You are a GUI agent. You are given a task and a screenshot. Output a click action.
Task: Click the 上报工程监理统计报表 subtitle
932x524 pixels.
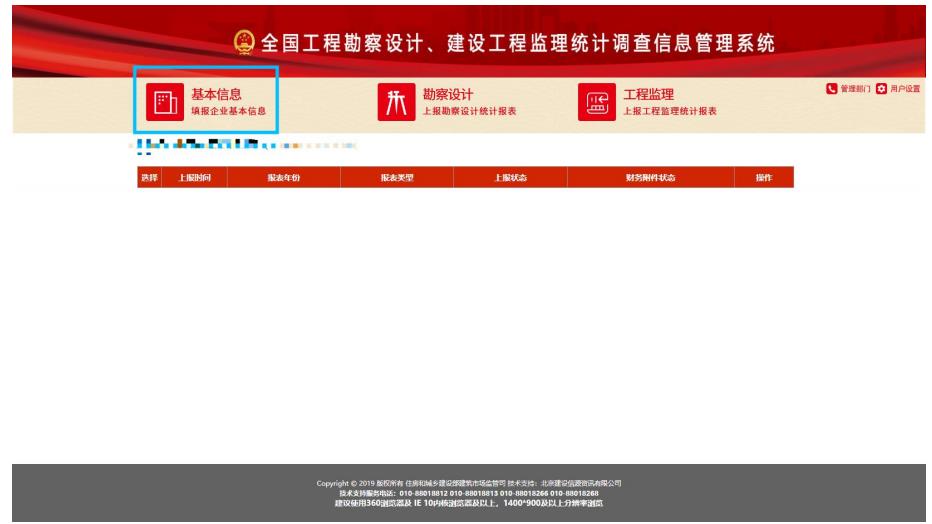(x=670, y=111)
